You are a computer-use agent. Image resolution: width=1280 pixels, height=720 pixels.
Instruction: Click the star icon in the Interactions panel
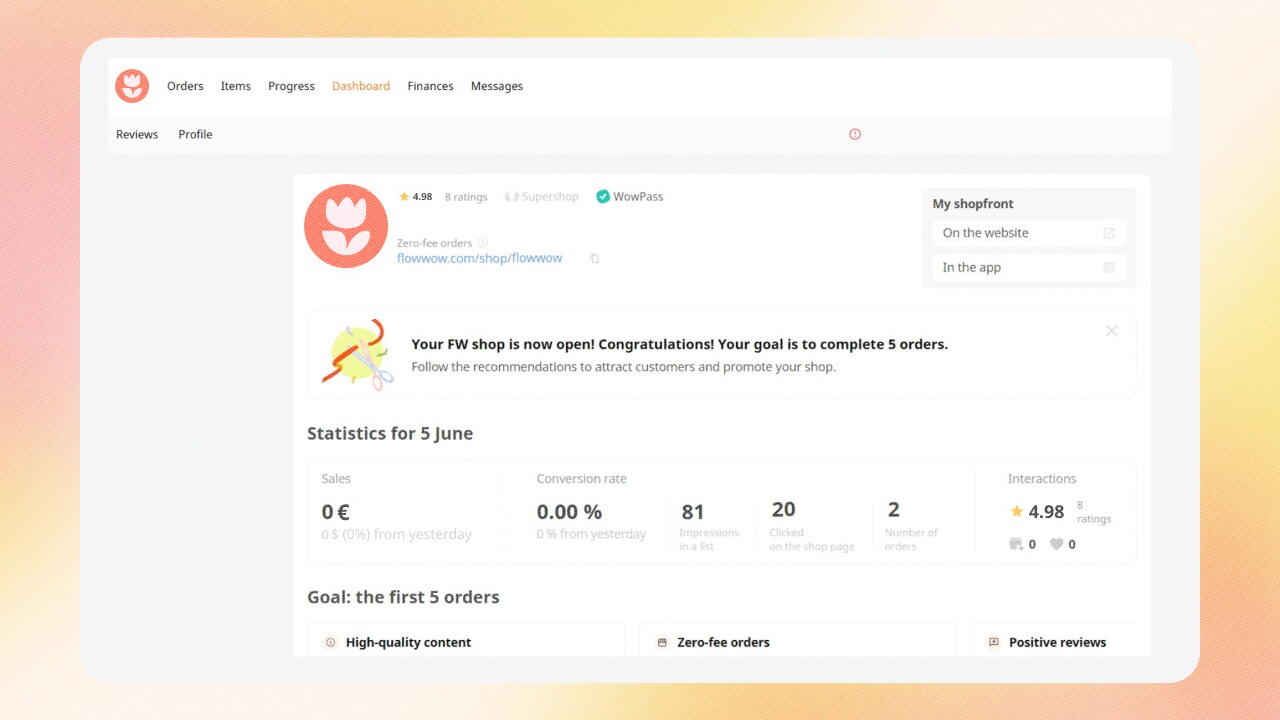[1017, 511]
